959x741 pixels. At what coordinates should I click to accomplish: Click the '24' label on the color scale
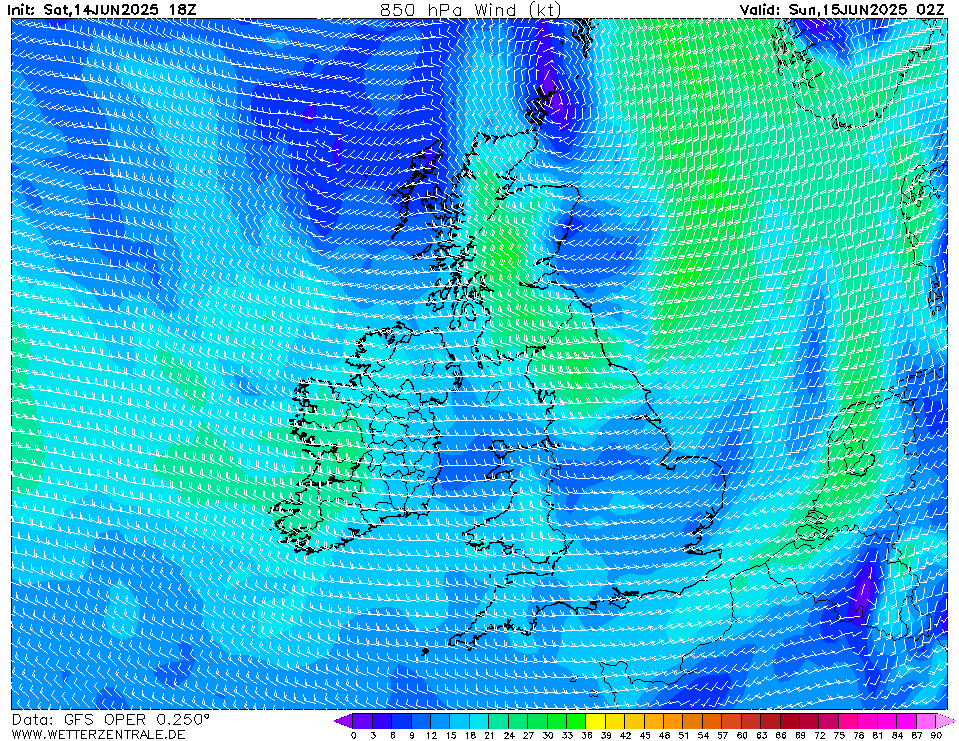coord(509,735)
